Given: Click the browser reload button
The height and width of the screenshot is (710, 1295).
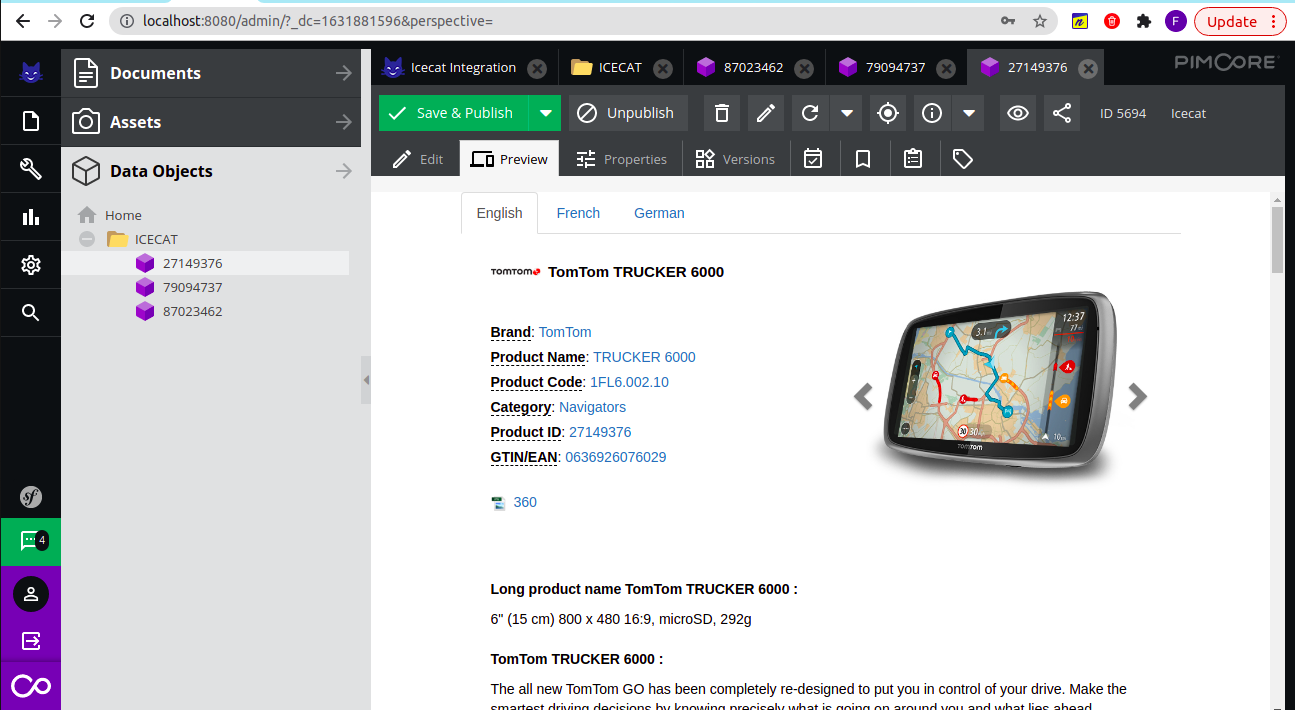Looking at the screenshot, I should [87, 21].
